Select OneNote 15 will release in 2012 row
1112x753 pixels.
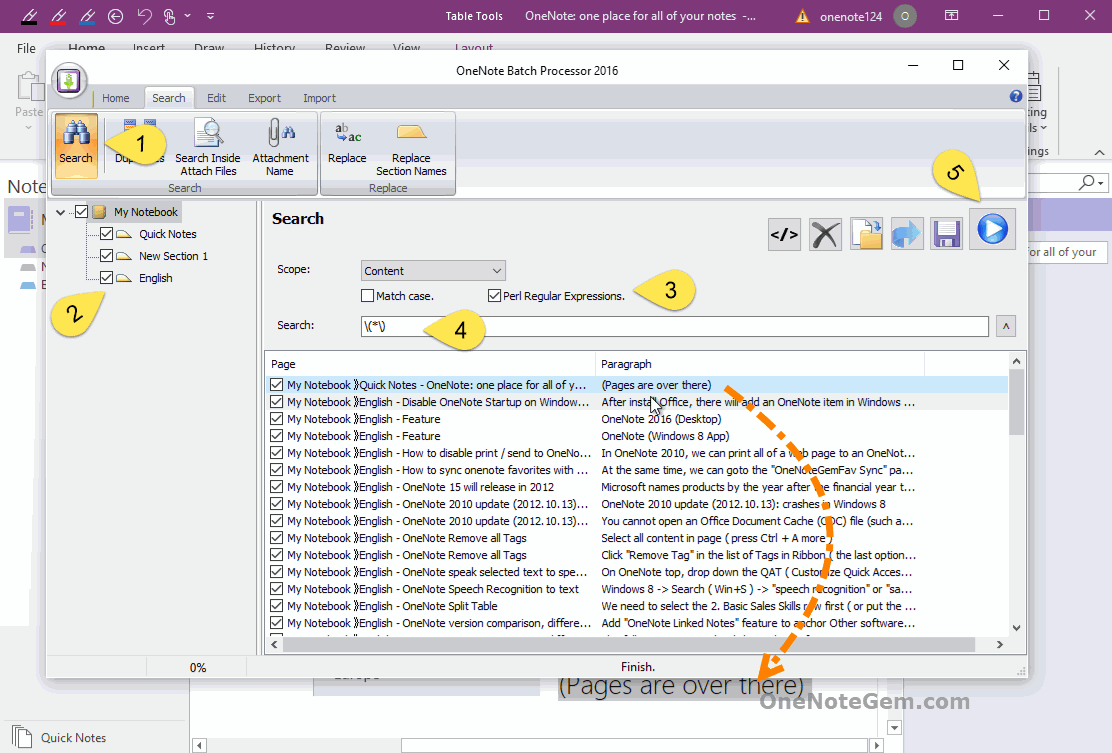tap(638, 487)
